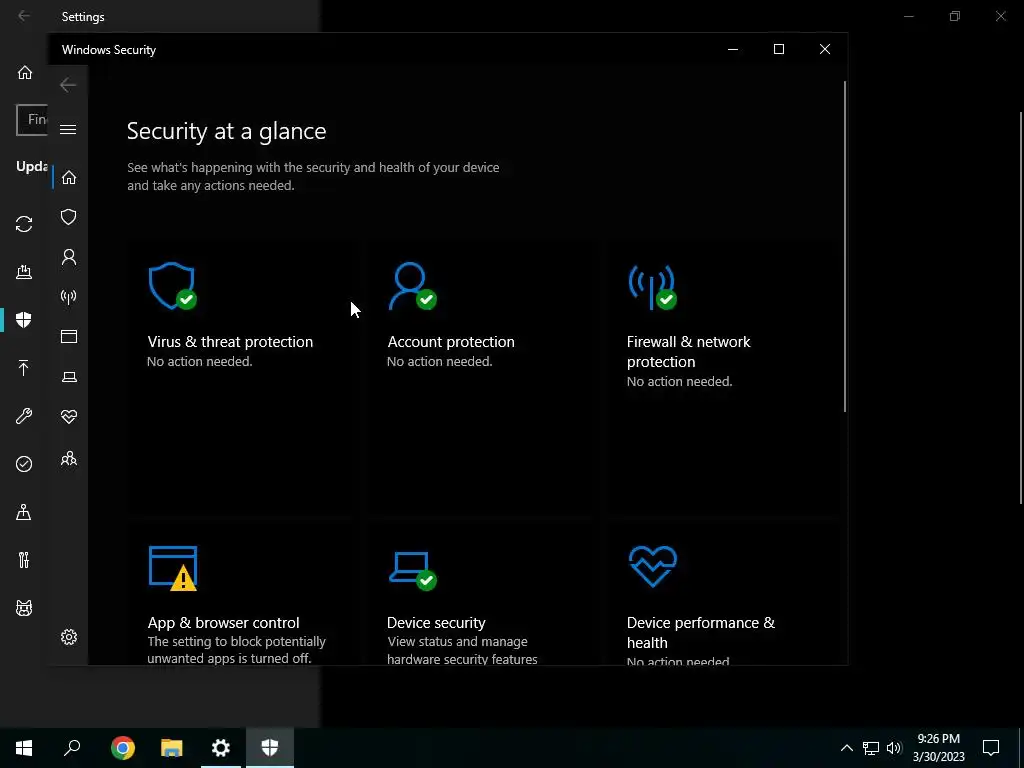Open network status tray icon

(871, 748)
